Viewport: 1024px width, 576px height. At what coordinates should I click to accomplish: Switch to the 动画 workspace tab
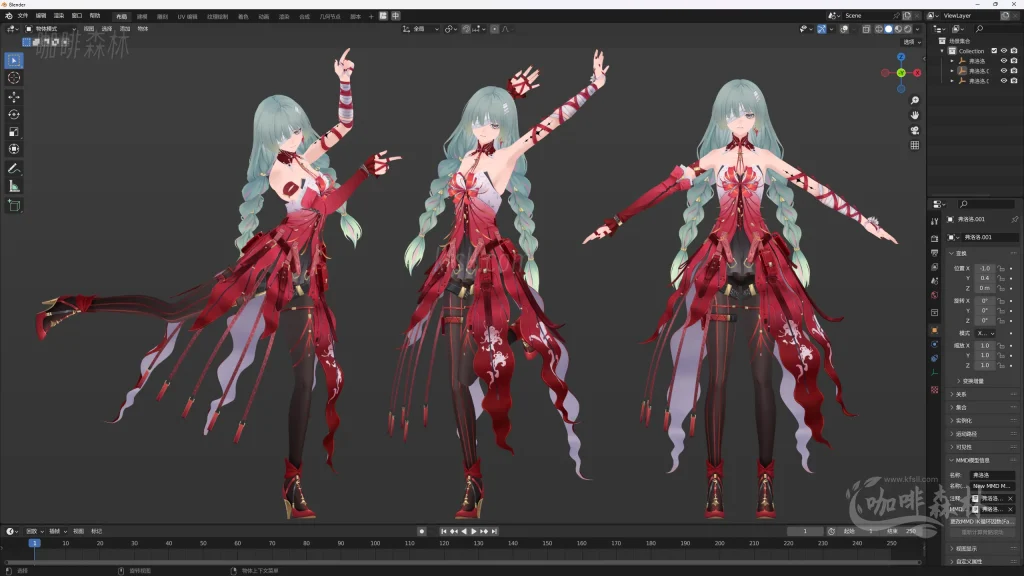[x=264, y=16]
